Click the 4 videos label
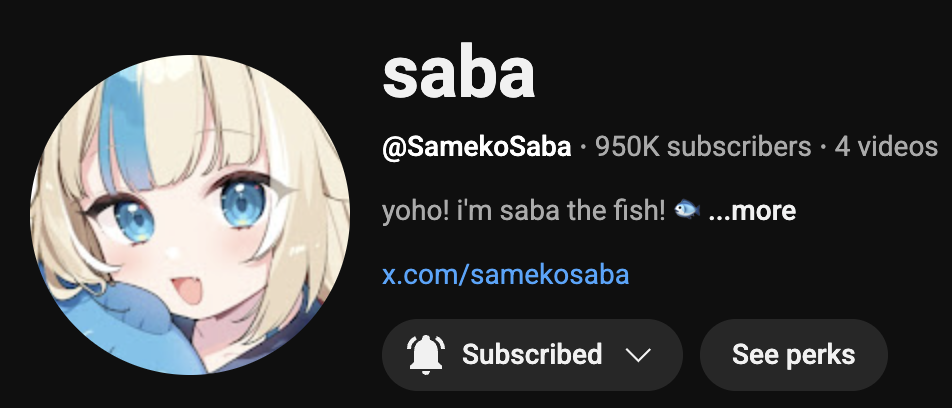This screenshot has height=408, width=952. (886, 147)
